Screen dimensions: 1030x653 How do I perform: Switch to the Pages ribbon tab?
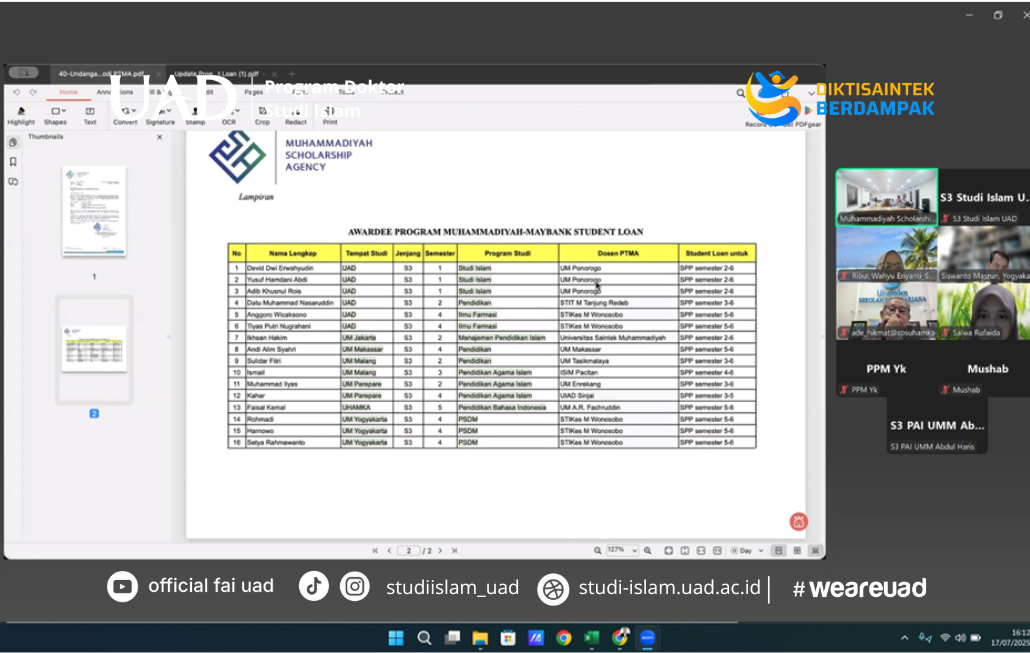[254, 92]
